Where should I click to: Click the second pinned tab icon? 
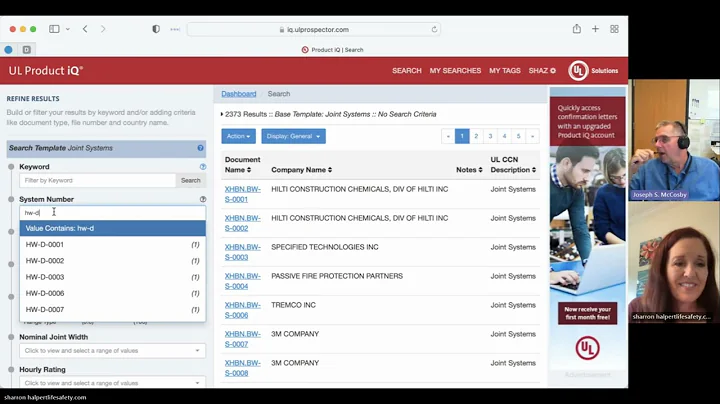tap(27, 50)
